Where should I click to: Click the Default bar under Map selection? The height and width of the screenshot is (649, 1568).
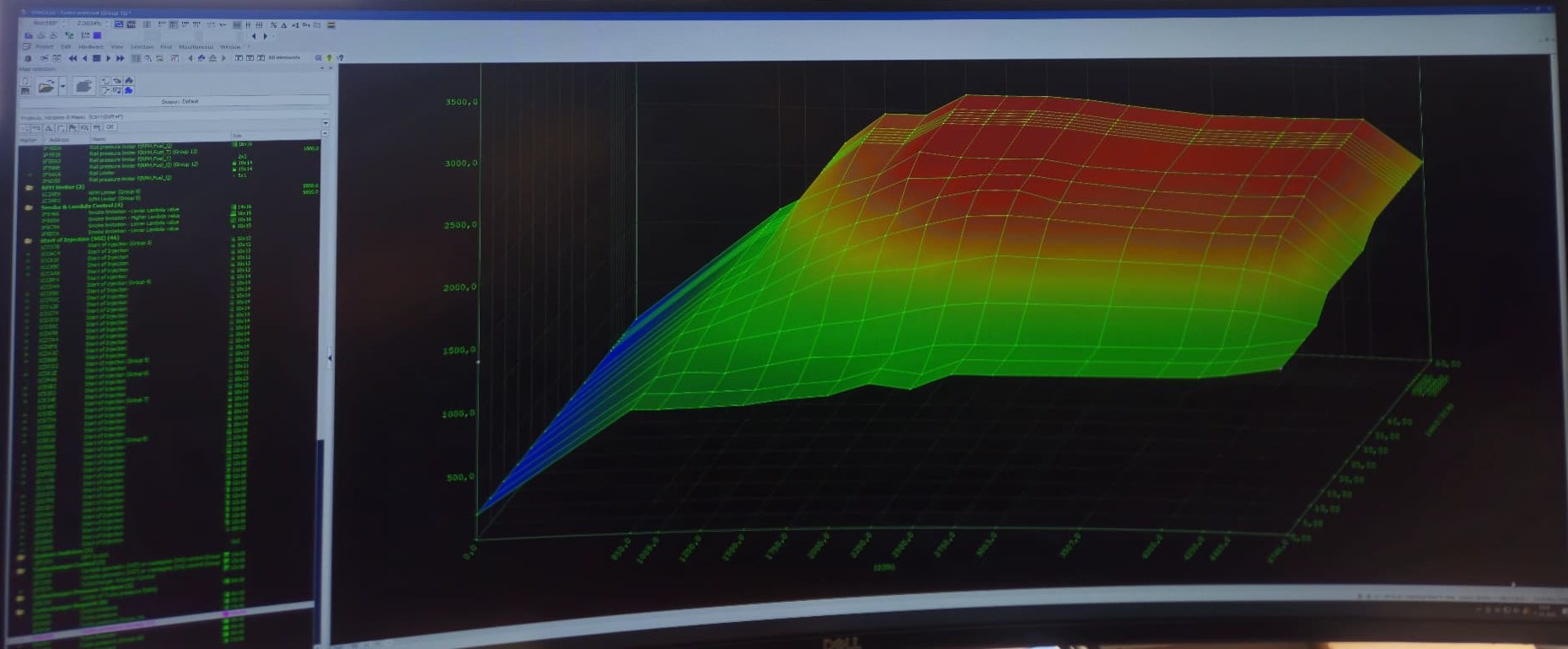click(175, 102)
